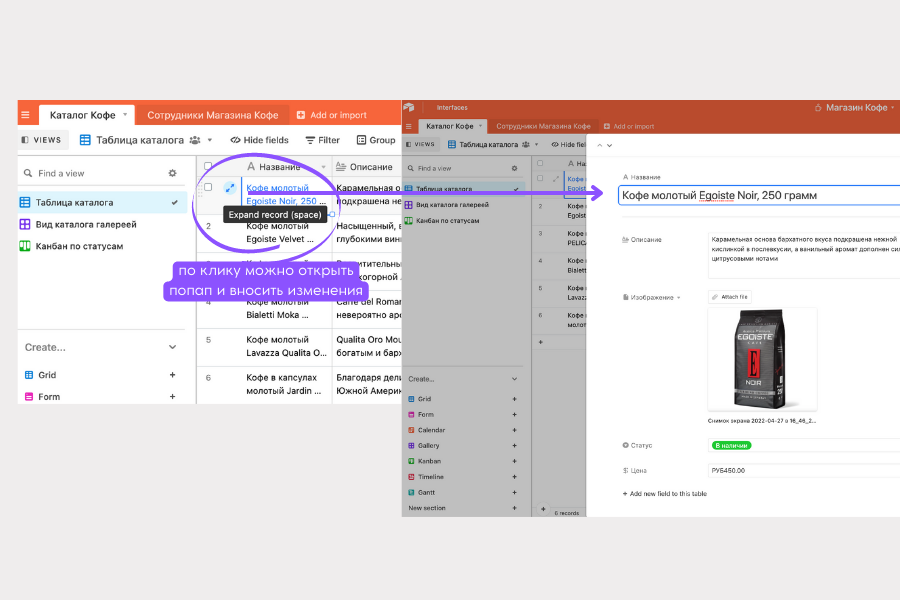The width and height of the screenshot is (900, 600).
Task: Open view dropdown beside Таблица каталога, right screenshot
Action: pos(537,145)
